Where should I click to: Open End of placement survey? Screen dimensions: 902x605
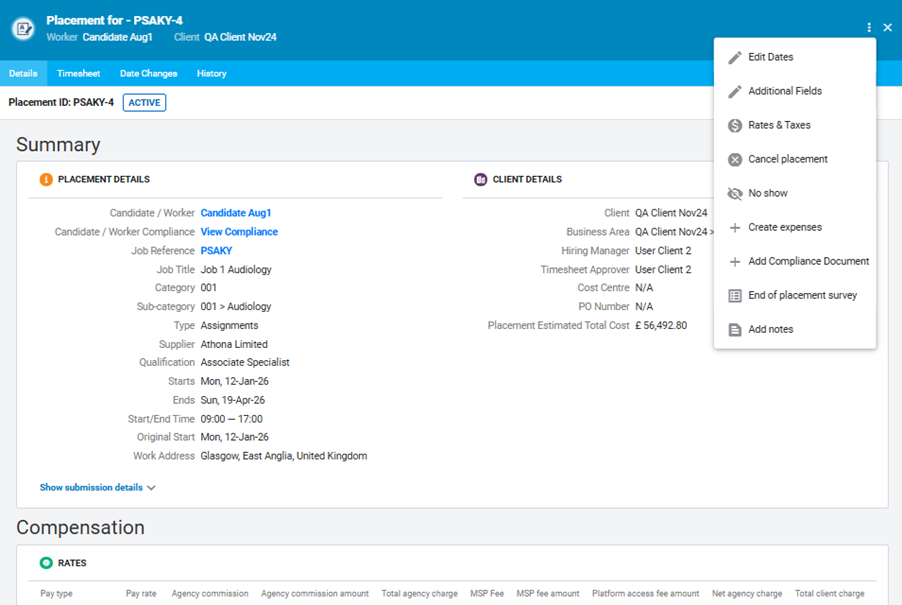click(794, 294)
